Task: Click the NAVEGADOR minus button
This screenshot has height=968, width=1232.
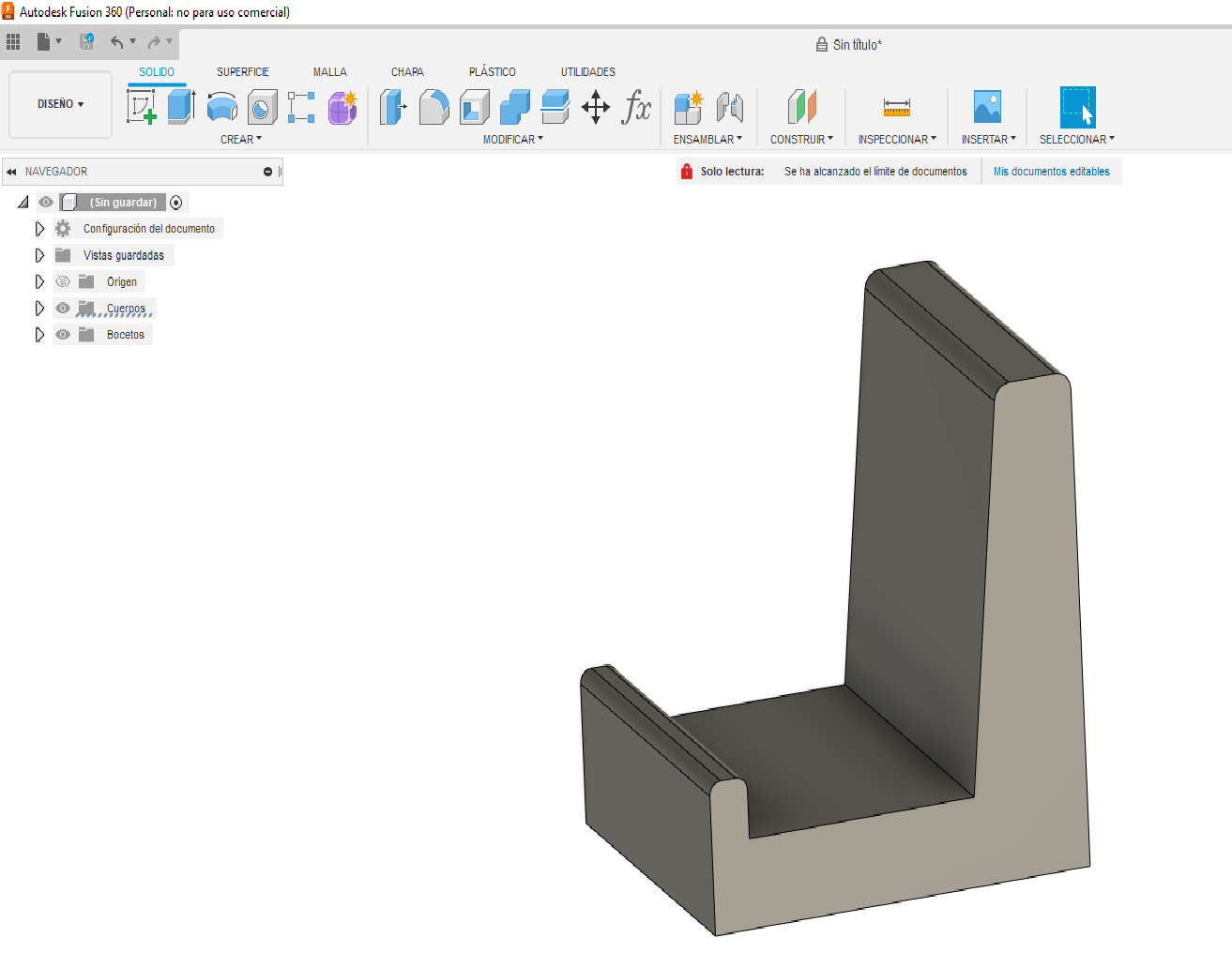Action: coord(267,172)
